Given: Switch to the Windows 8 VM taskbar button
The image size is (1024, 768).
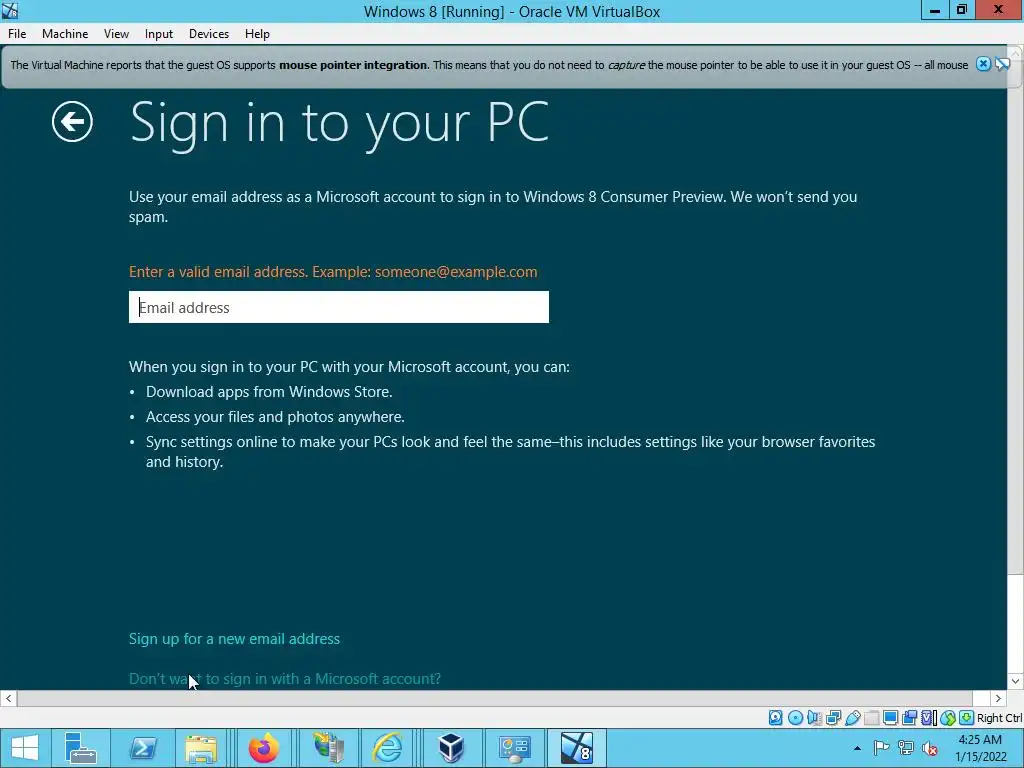Looking at the screenshot, I should pos(577,748).
